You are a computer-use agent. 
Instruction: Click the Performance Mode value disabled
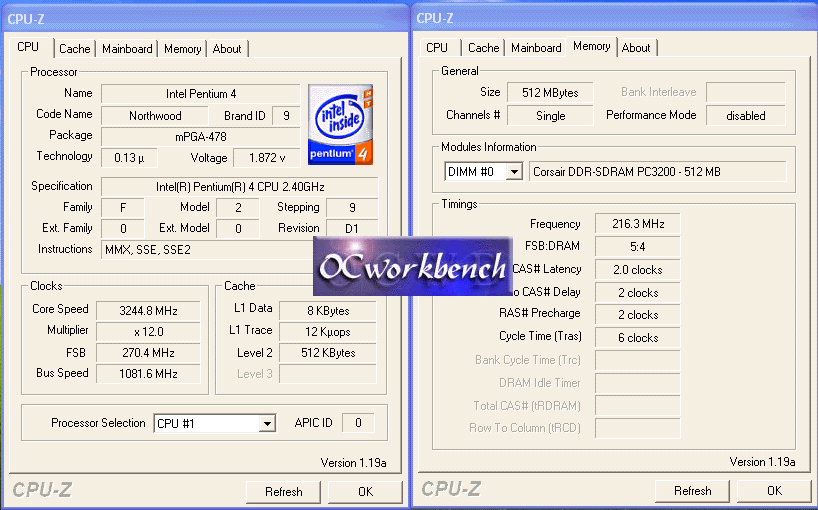click(745, 116)
